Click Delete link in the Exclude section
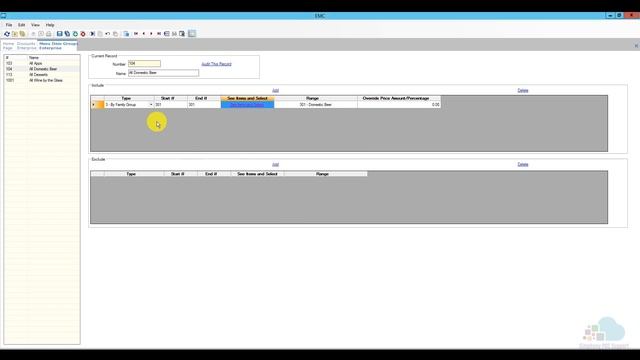640x360 pixels. [523, 164]
